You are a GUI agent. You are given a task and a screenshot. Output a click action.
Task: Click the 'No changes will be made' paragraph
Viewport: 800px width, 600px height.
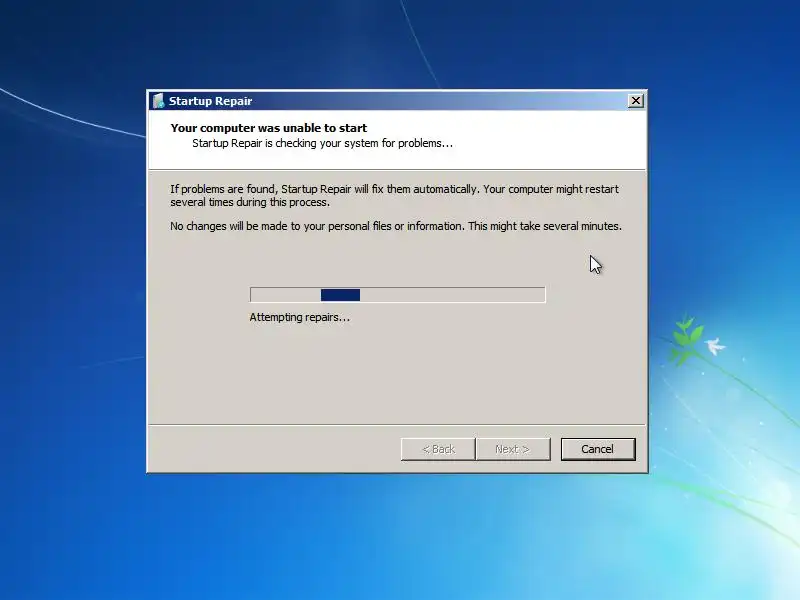(x=396, y=226)
